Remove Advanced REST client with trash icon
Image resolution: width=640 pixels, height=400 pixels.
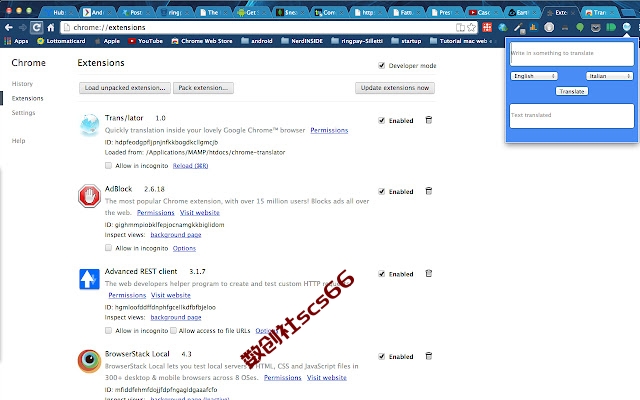429,273
